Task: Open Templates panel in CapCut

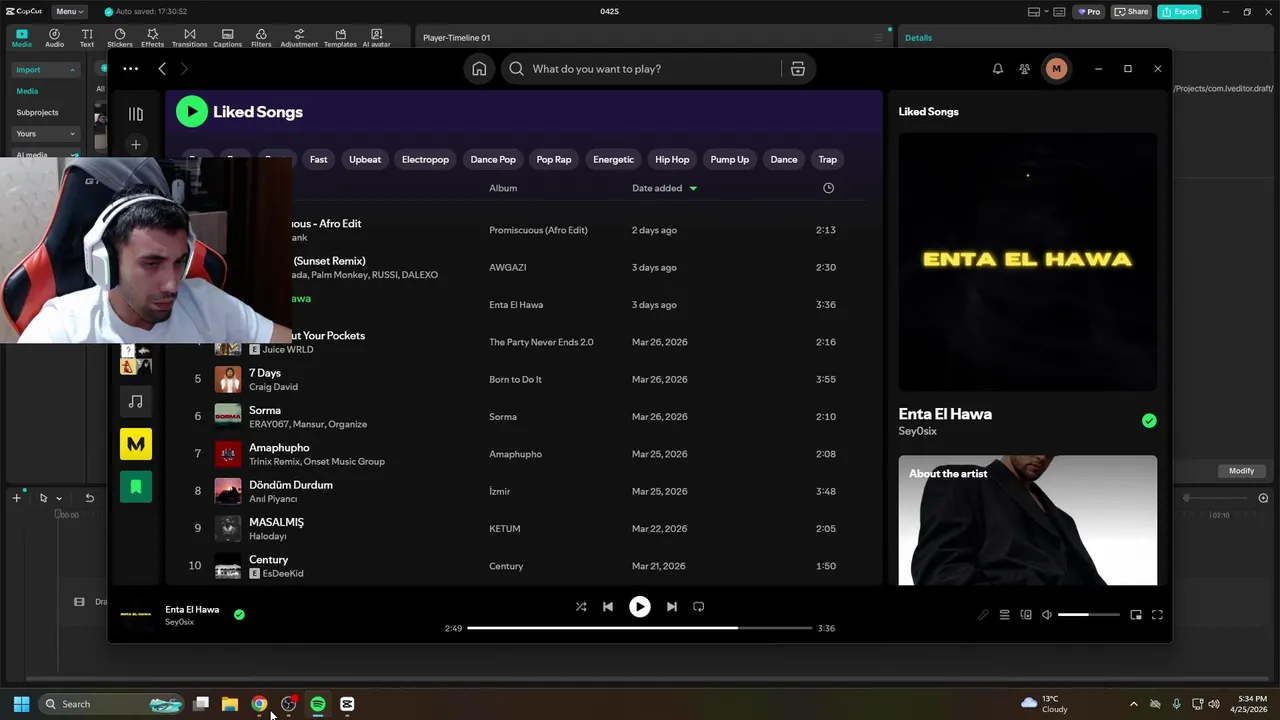Action: [340, 38]
